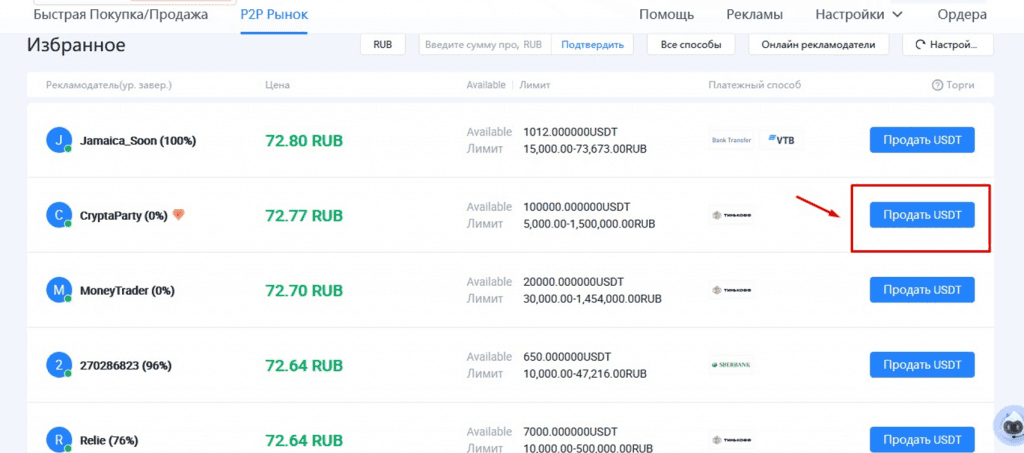The width and height of the screenshot is (1024, 453).
Task: Click the Sberbank payment logo
Action: click(x=731, y=365)
